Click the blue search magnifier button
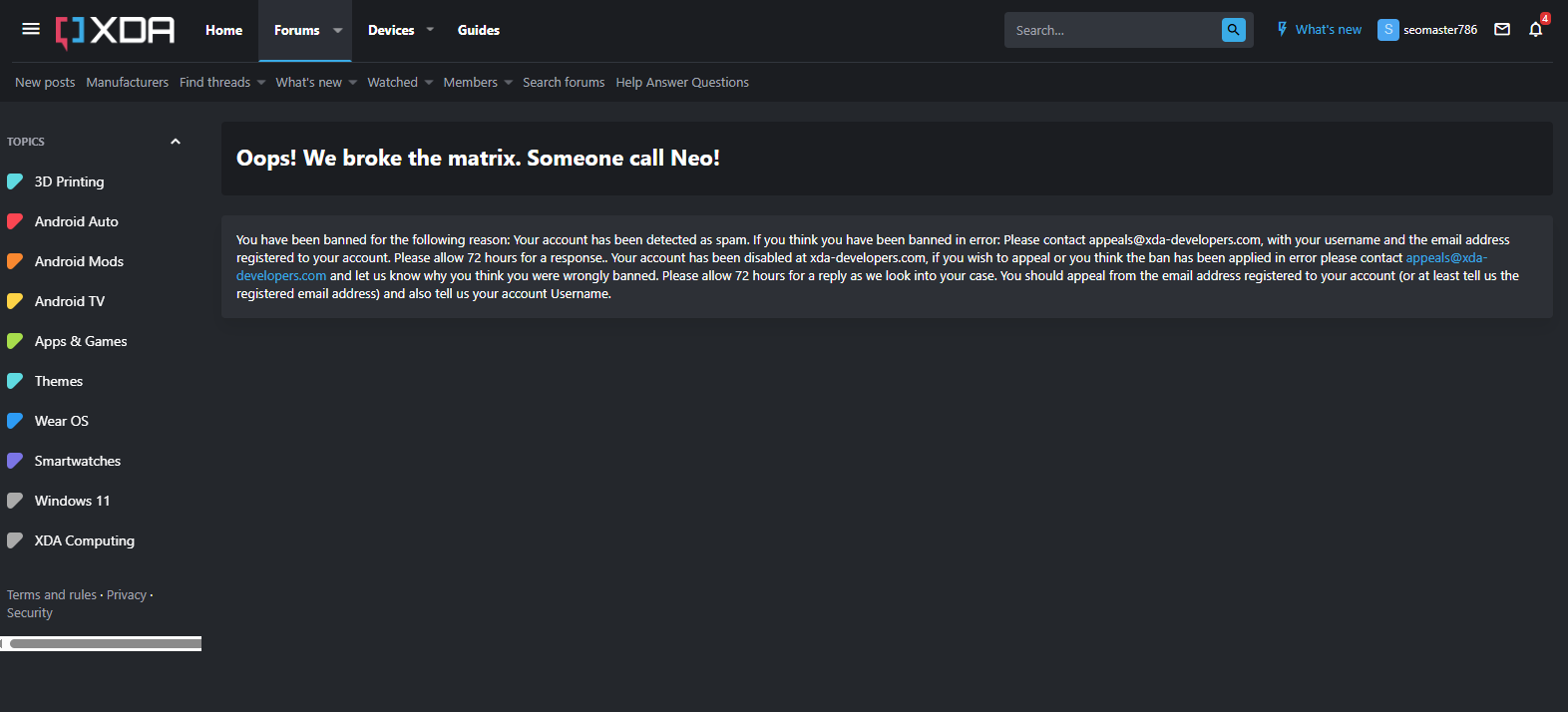The width and height of the screenshot is (1568, 712). click(1234, 30)
